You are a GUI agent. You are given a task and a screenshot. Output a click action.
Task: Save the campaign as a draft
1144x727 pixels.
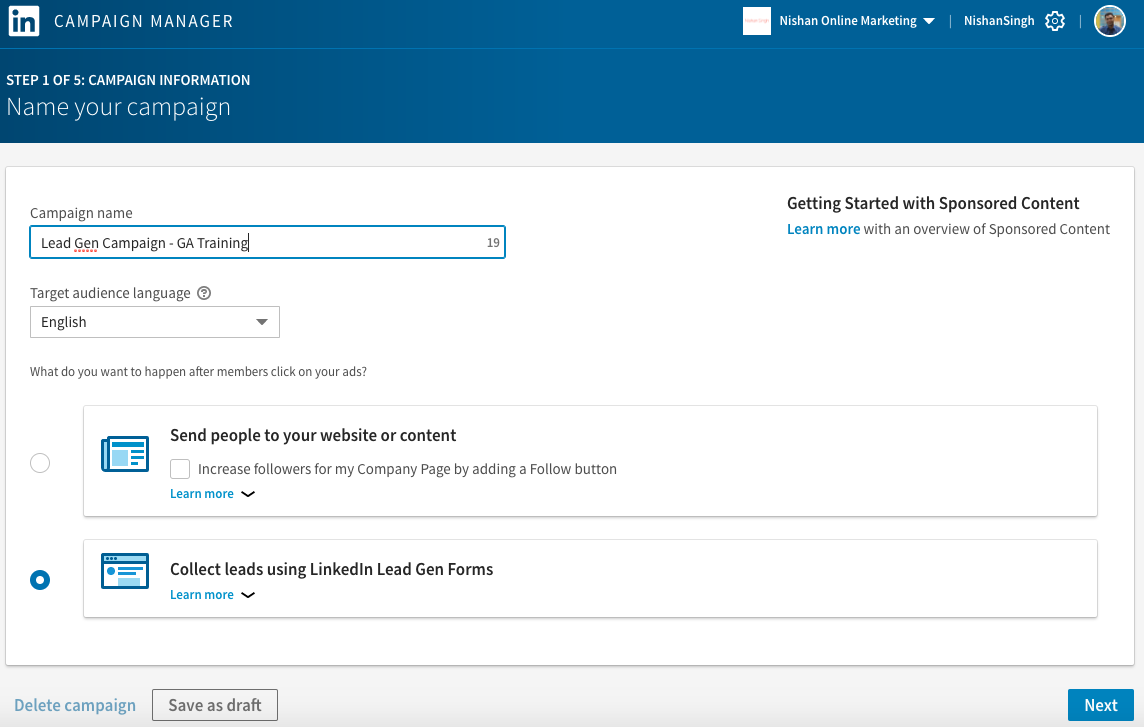pos(214,704)
